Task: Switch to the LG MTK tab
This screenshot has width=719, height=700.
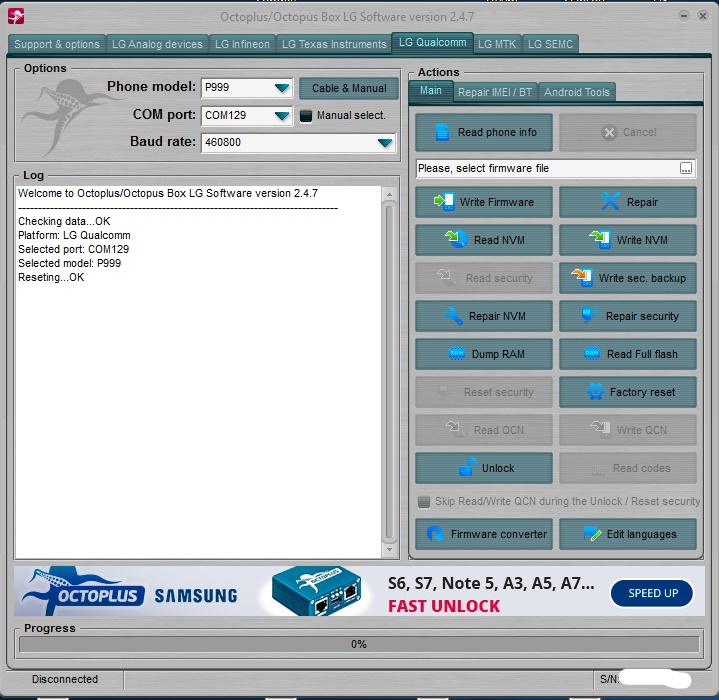Action: (x=497, y=44)
